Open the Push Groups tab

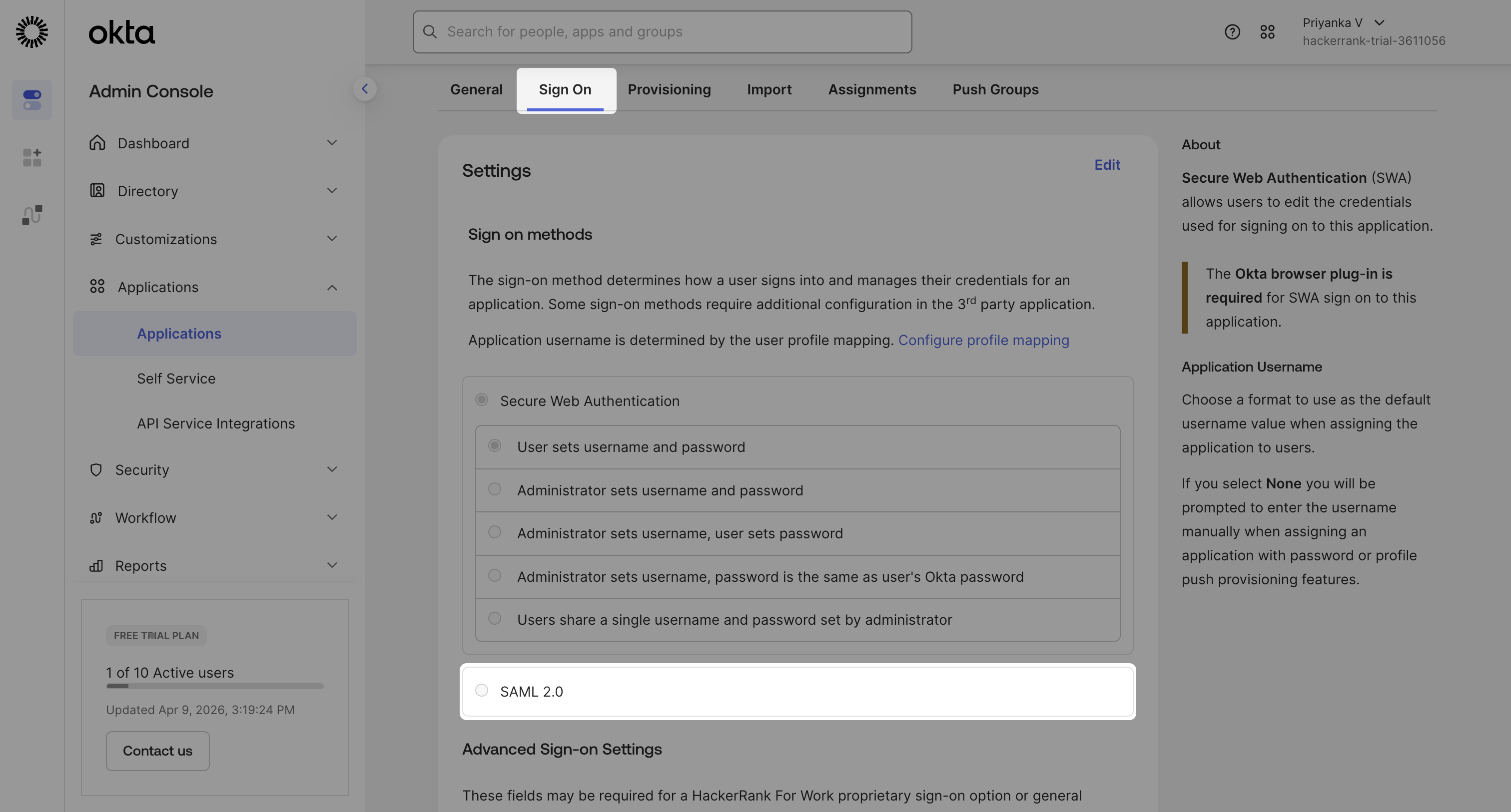coord(995,90)
